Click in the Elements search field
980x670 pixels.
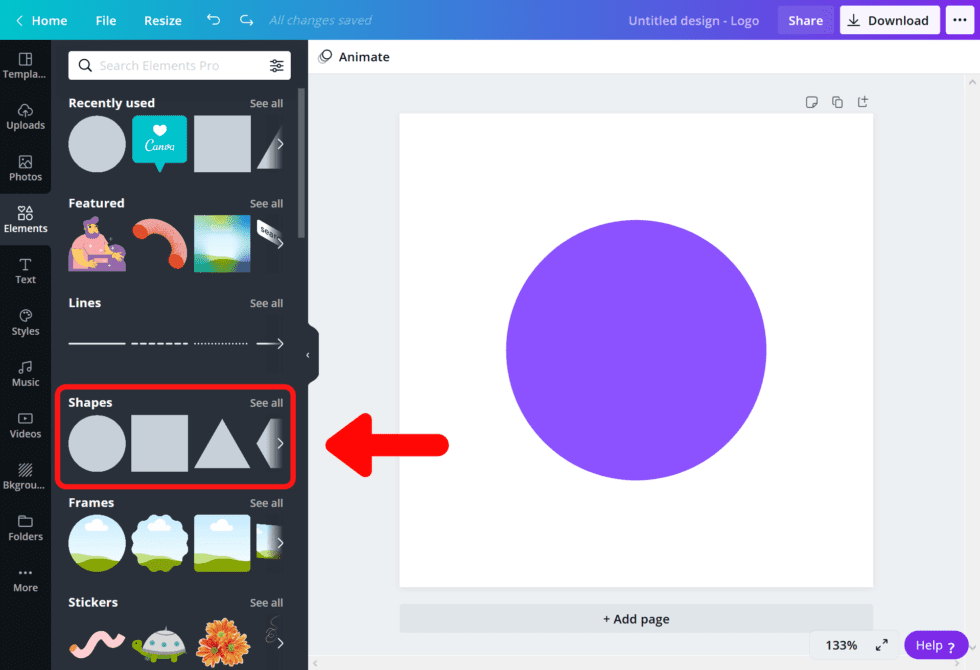pos(170,65)
